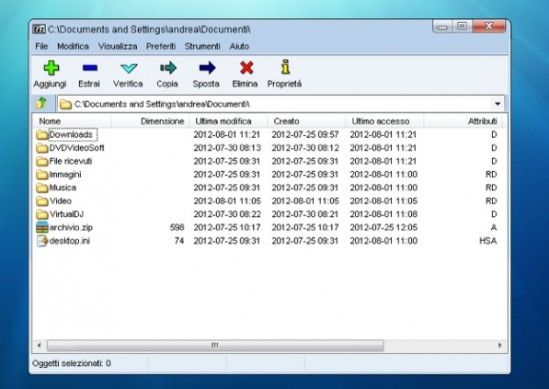Screen dimensions: 549x389
Task: Click archivio.zip A attribute
Action: pos(494,228)
